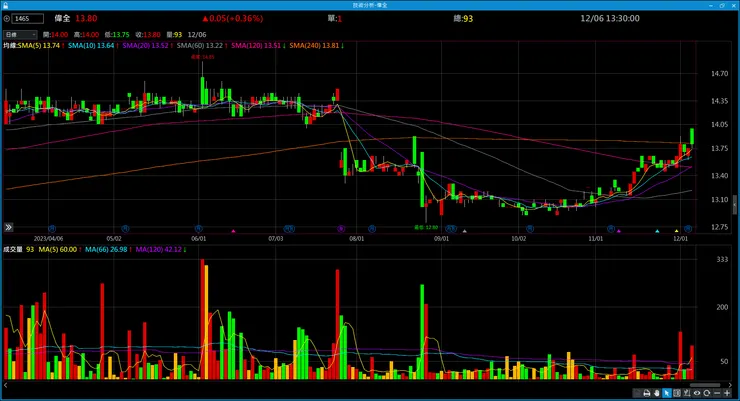Click the refresh icon in bottom toolbar
Image resolution: width=740 pixels, height=401 pixels.
(x=706, y=393)
